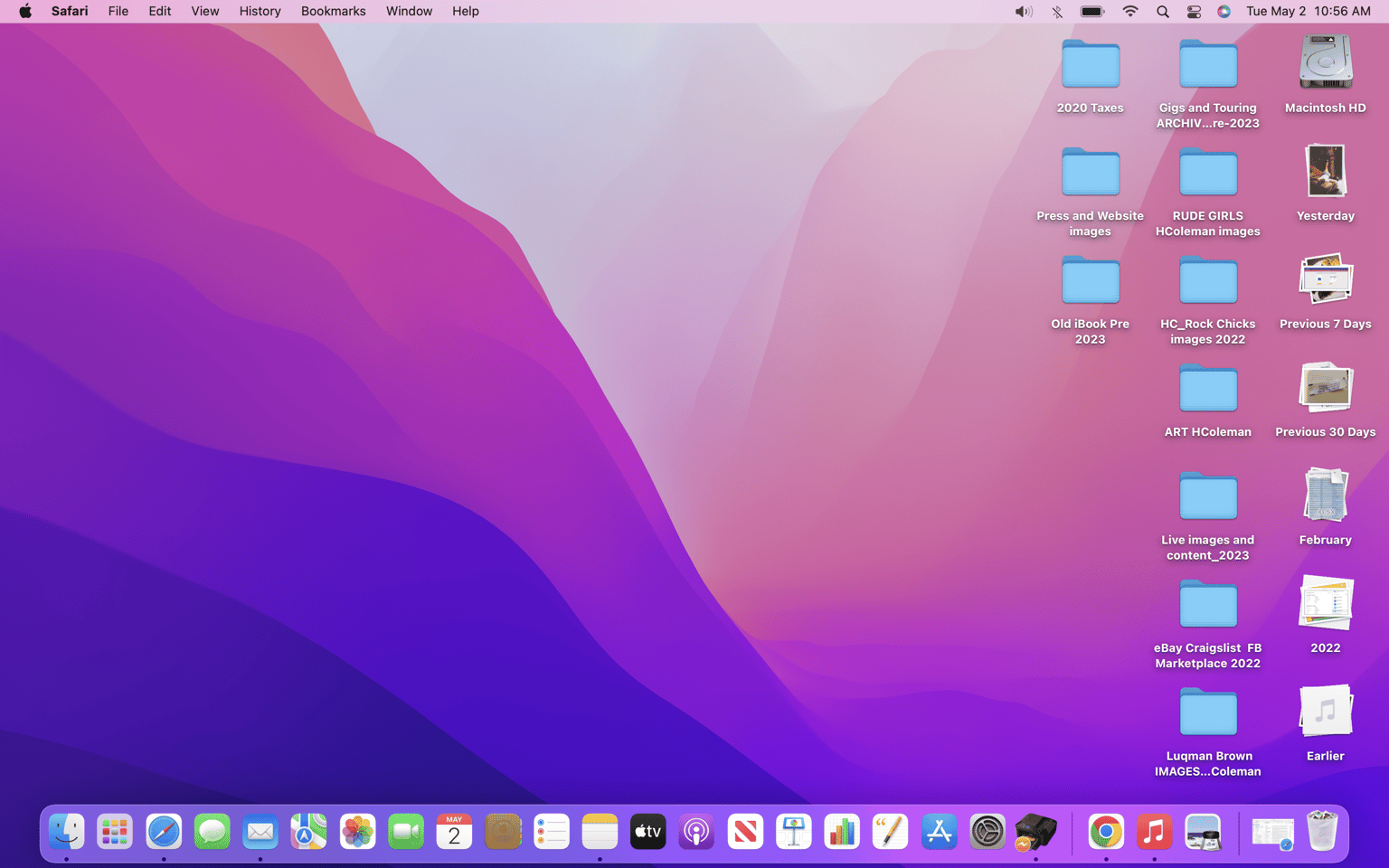The height and width of the screenshot is (868, 1389).
Task: Launch Keynote from the Dock
Action: coord(793,832)
